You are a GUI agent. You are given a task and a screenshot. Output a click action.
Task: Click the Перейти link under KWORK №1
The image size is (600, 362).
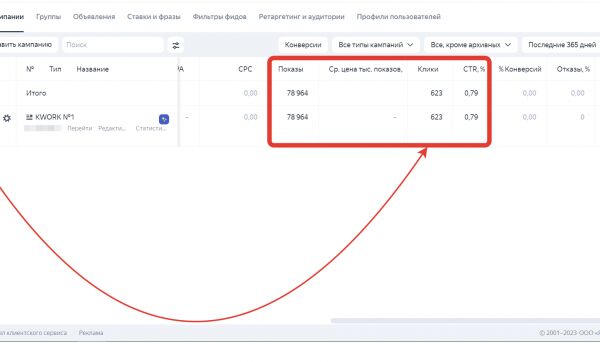pyautogui.click(x=80, y=128)
